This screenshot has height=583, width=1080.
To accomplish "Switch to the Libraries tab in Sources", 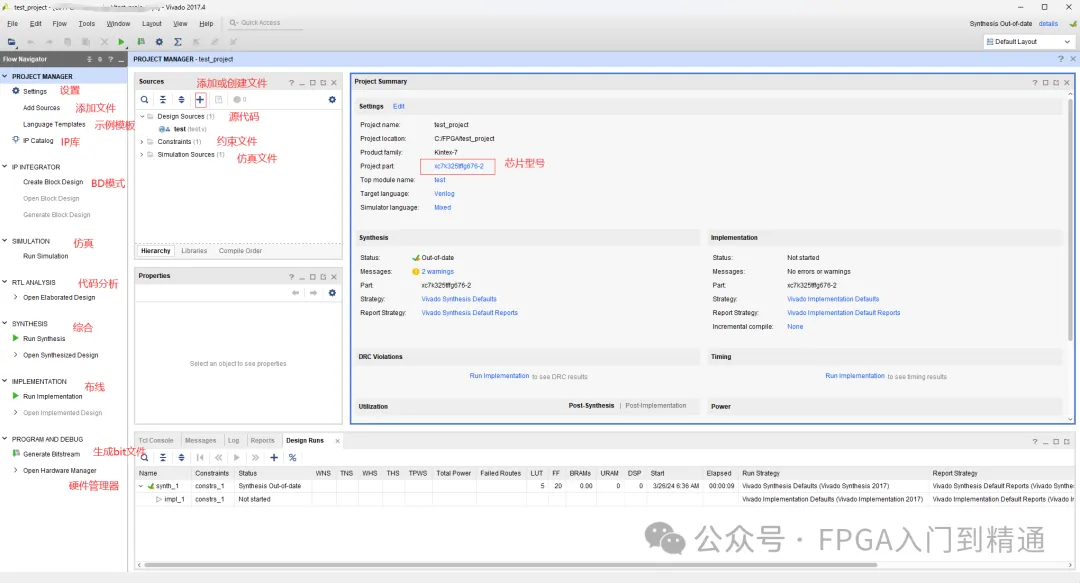I will (x=194, y=251).
